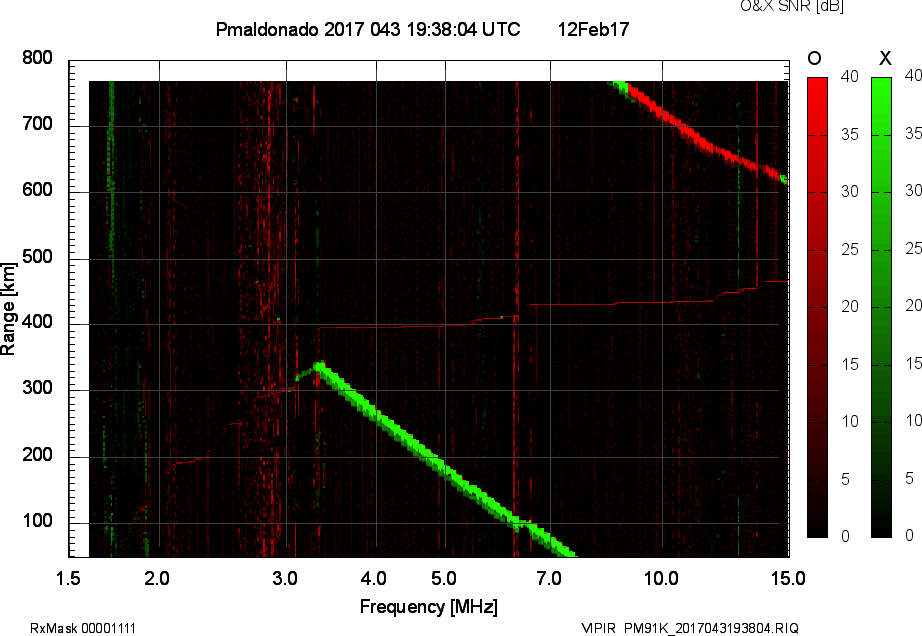Click the 10.0 frequency tick label

click(661, 578)
